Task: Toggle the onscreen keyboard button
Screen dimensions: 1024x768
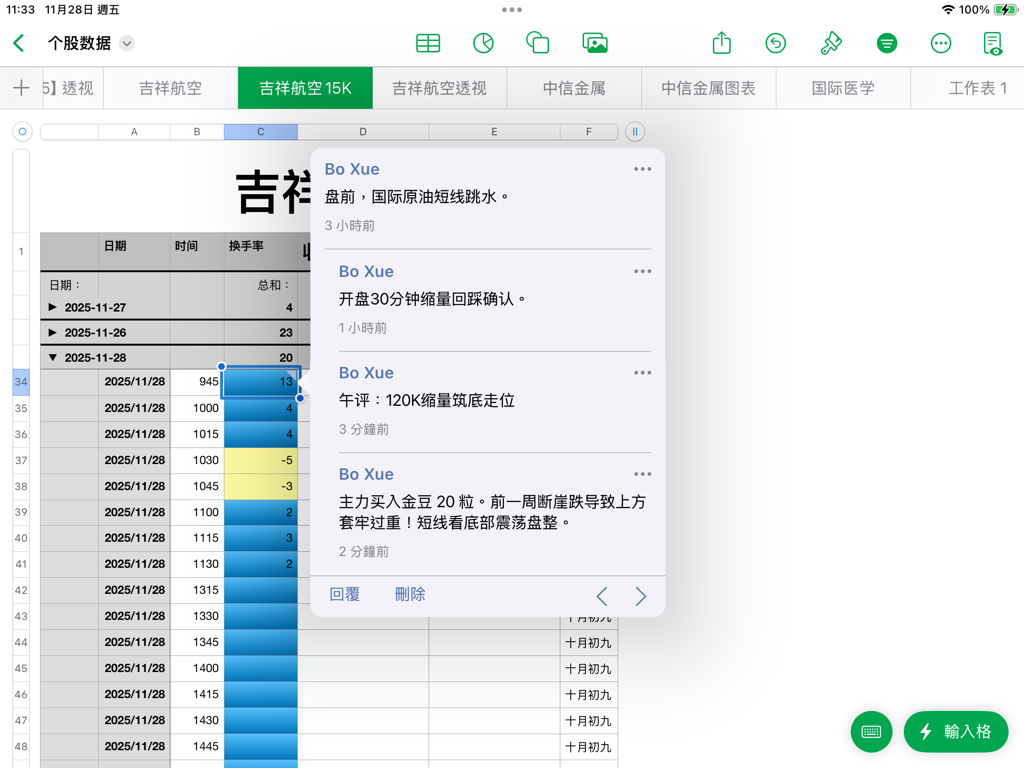Action: (871, 731)
